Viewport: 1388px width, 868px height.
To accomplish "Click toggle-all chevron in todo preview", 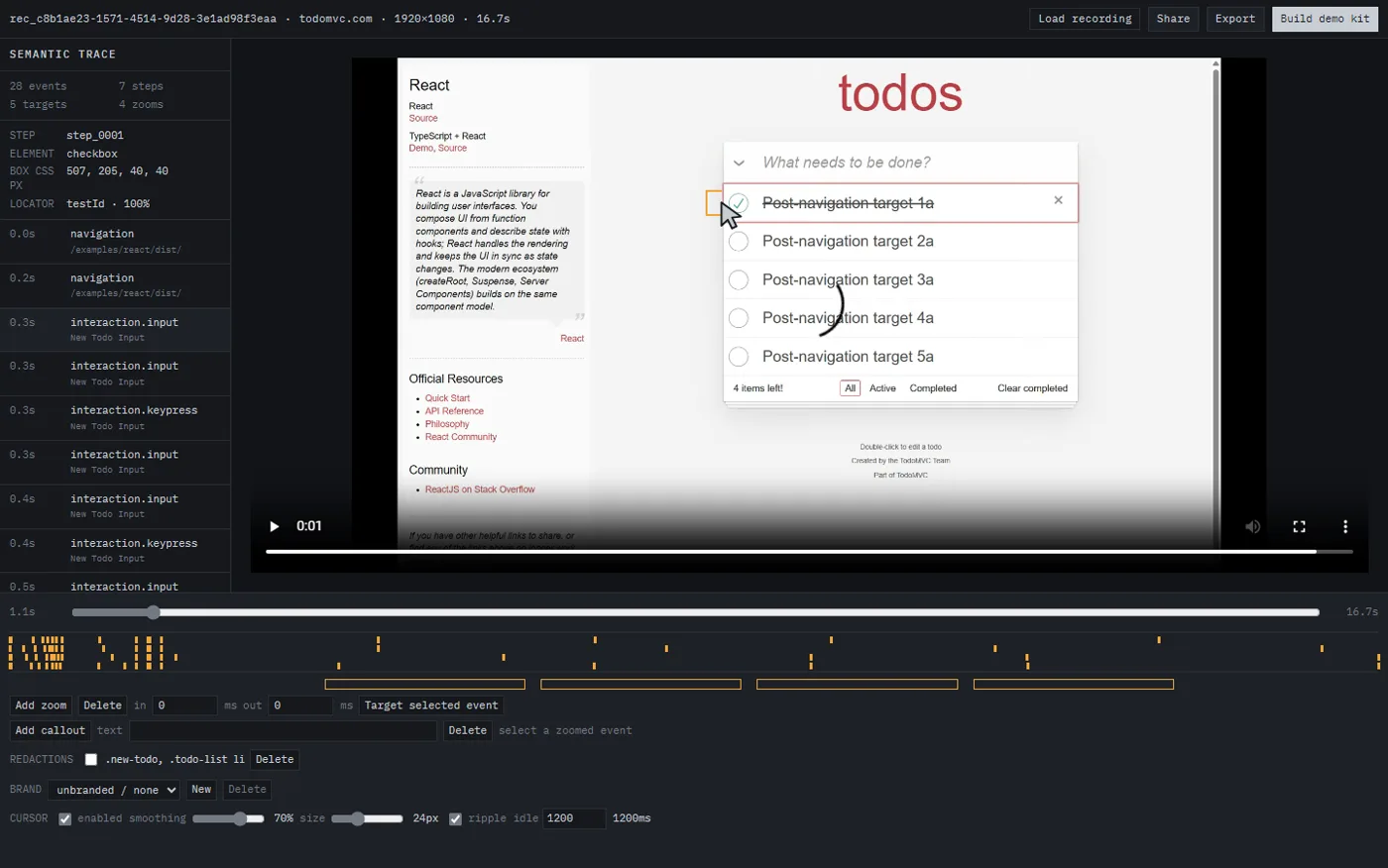I will [739, 163].
